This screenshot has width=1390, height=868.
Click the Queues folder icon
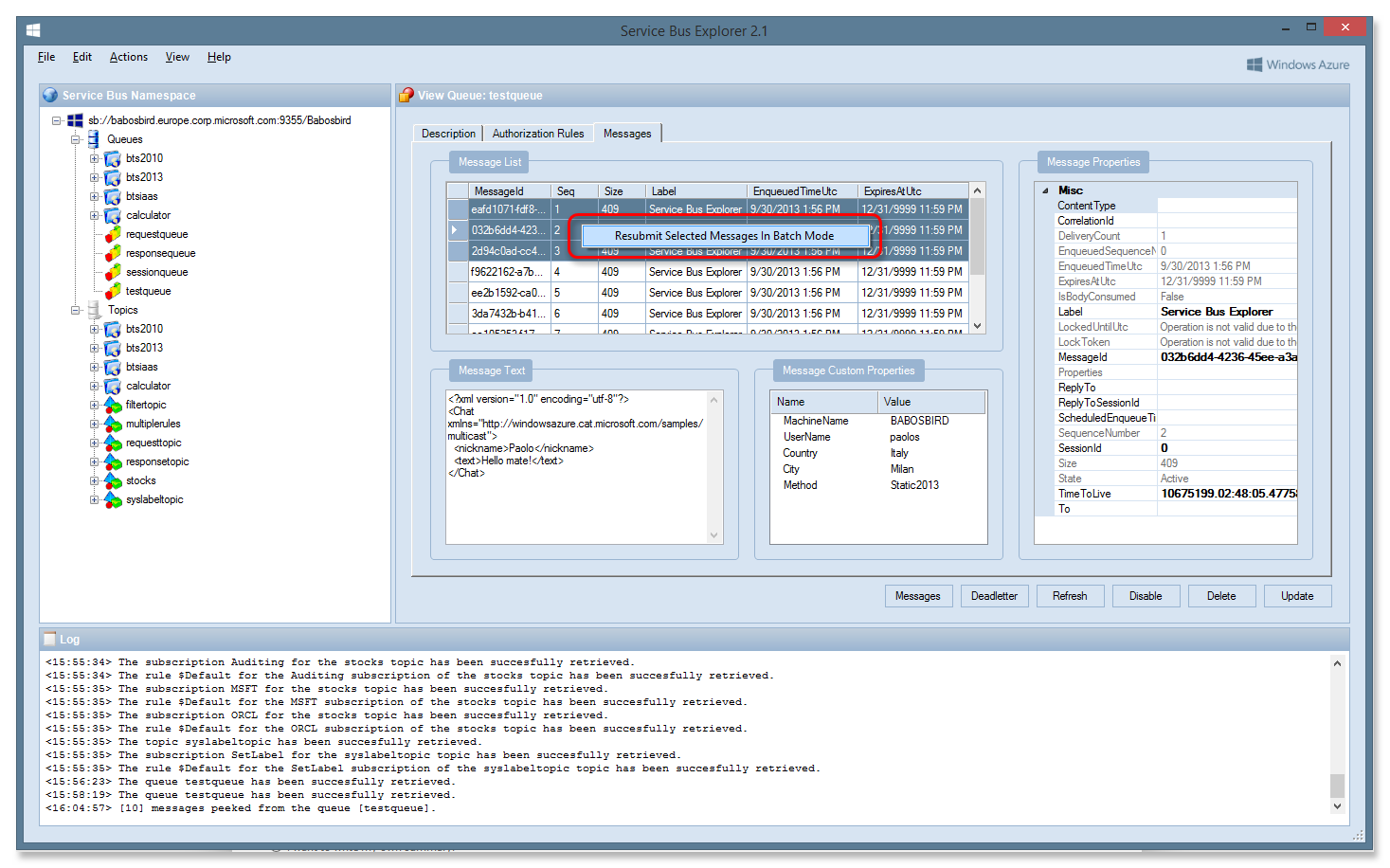point(94,139)
